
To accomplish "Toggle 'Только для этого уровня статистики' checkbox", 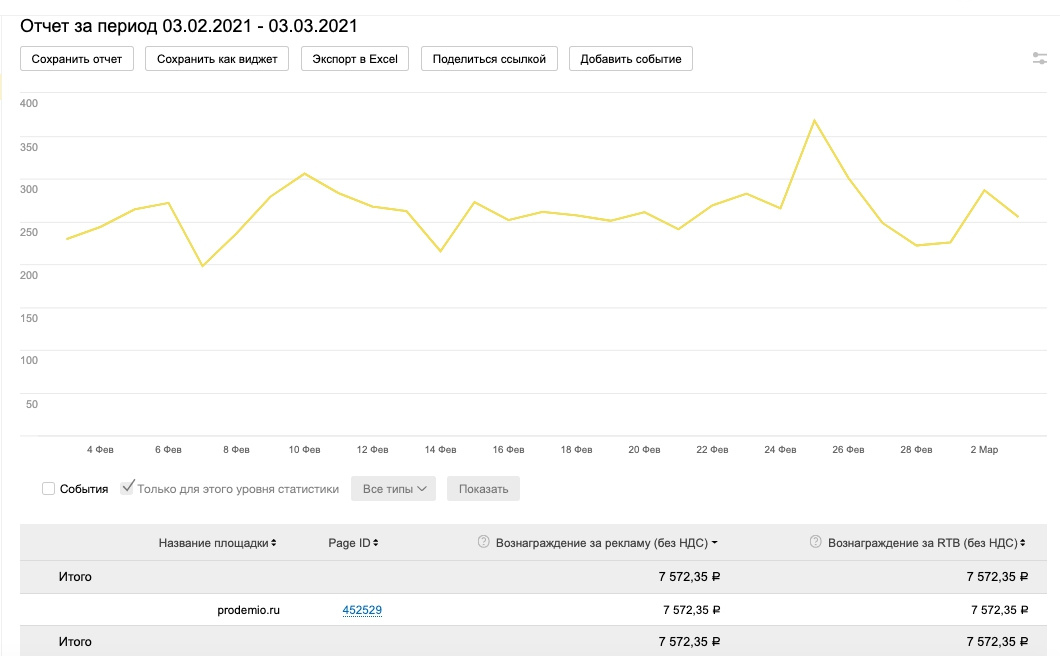I will [127, 488].
